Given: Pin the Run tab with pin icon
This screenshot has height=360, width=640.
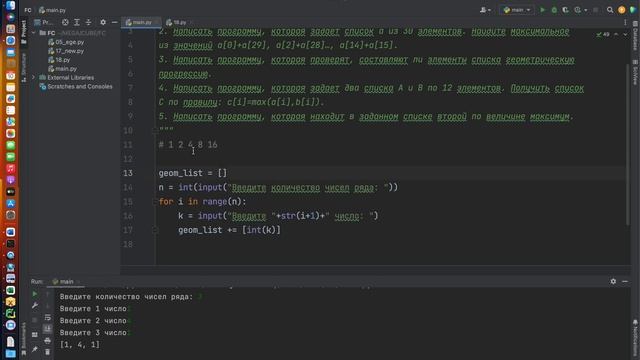Looking at the screenshot, I should pyautogui.click(x=35, y=349).
